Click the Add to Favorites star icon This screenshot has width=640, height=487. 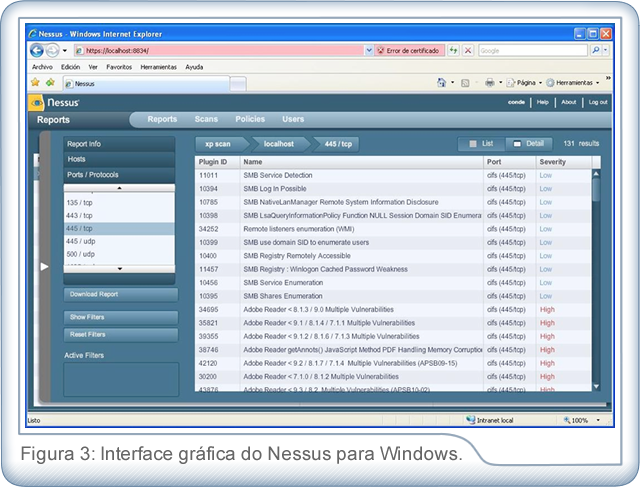coord(50,82)
